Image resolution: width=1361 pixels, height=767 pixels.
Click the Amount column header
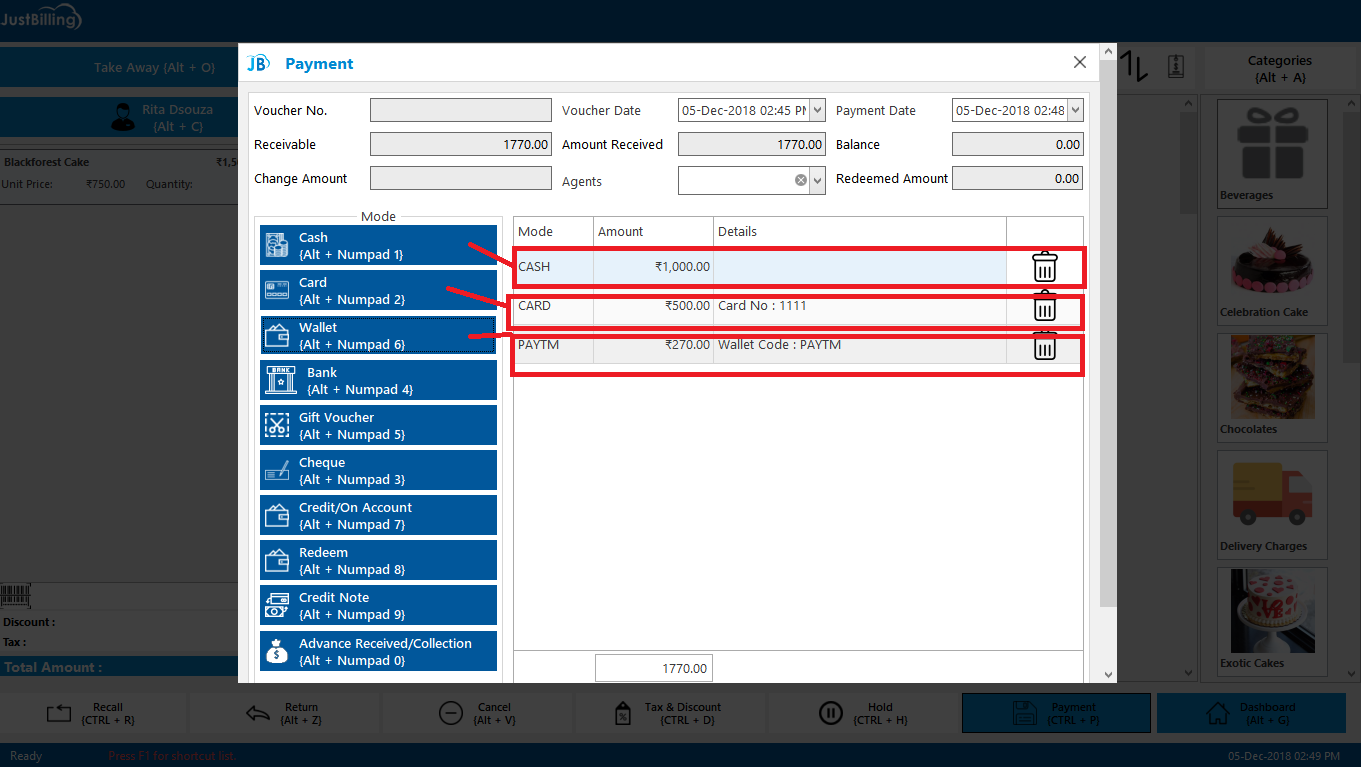(x=653, y=231)
